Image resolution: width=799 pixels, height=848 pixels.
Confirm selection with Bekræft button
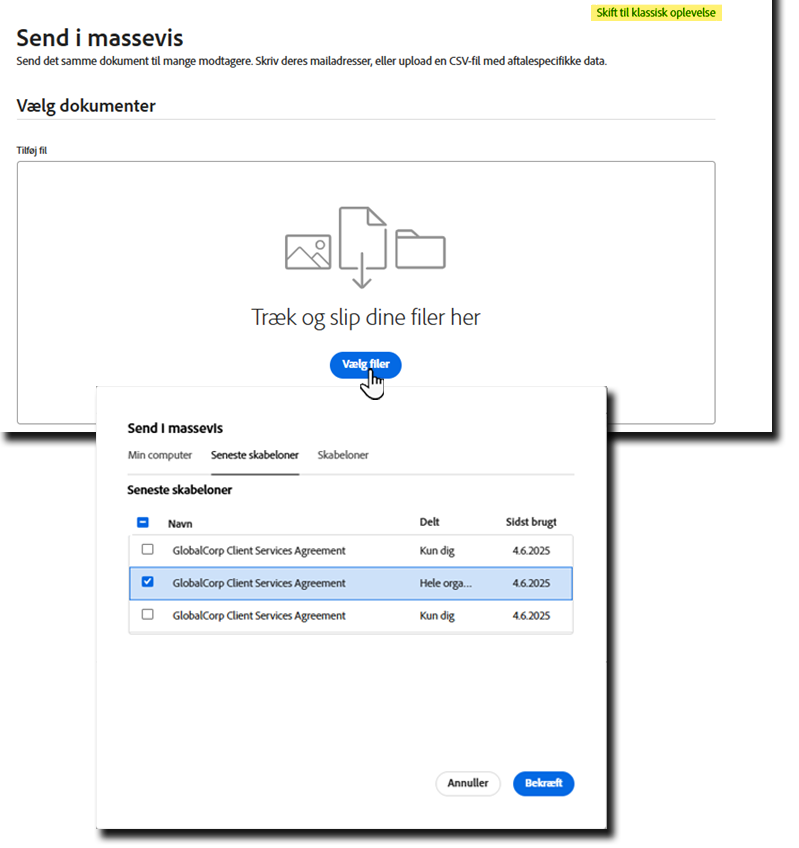(x=543, y=783)
